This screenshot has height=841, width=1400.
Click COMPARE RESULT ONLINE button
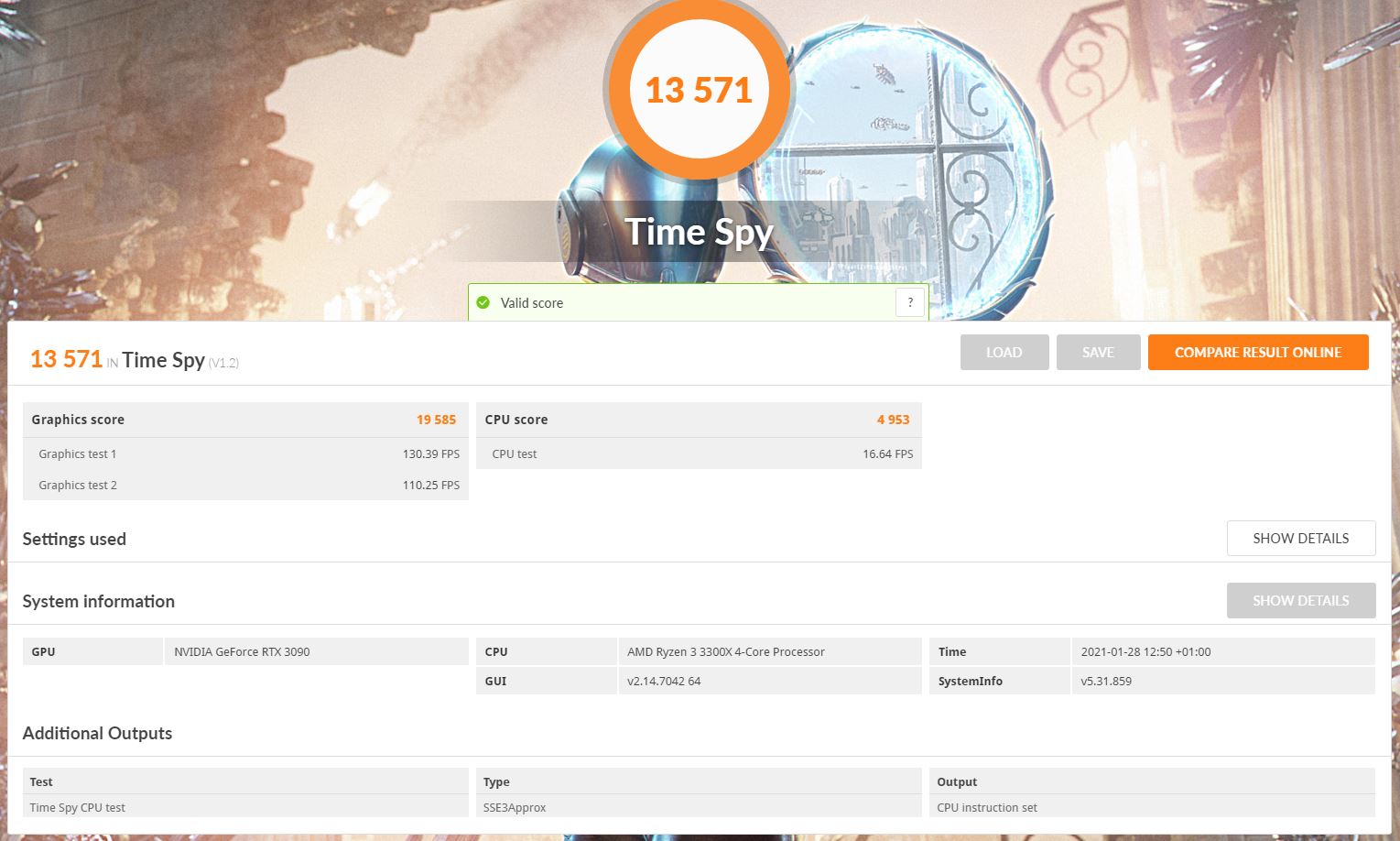coord(1258,353)
